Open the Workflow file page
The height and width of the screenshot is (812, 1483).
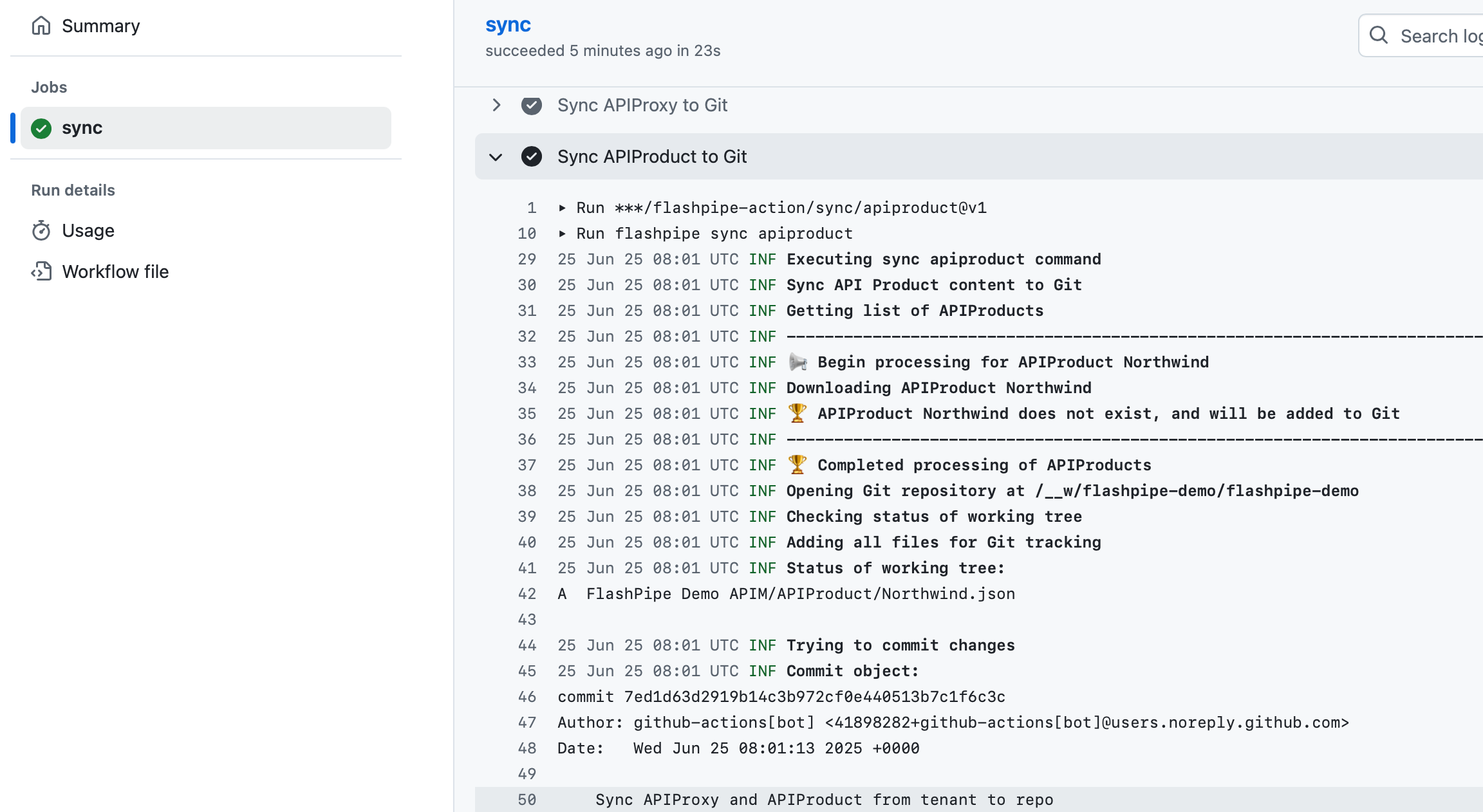point(115,272)
